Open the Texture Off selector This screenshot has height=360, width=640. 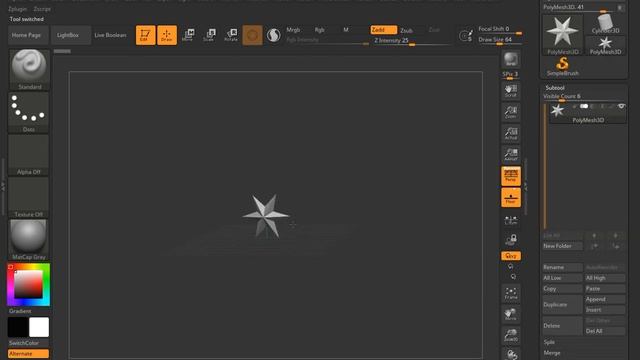click(29, 197)
